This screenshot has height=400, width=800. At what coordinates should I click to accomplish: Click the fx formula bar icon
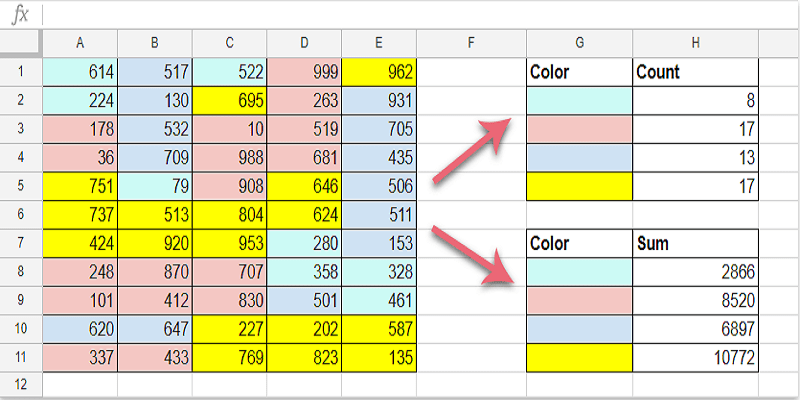pos(19,14)
